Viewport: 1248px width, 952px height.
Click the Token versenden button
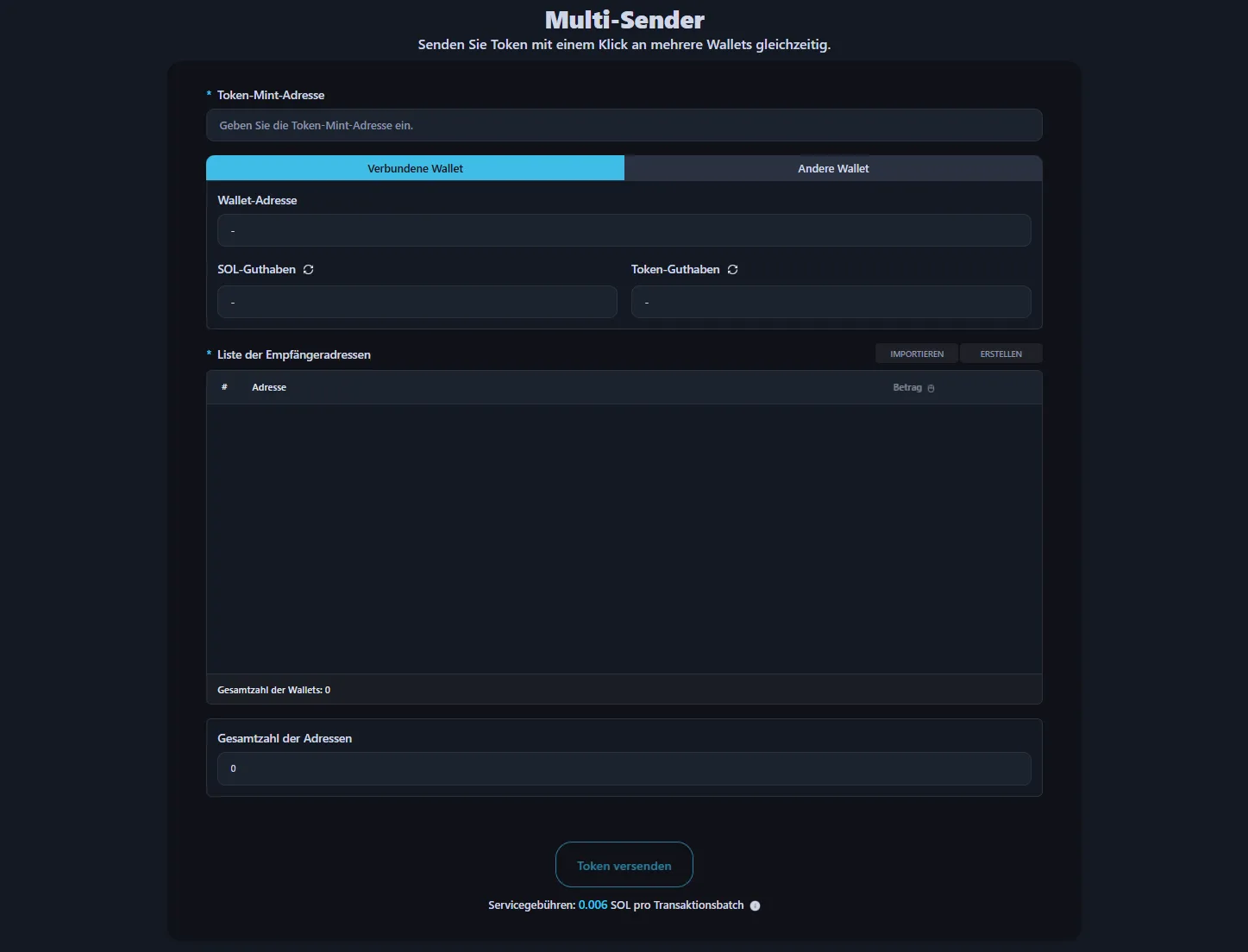coord(624,865)
